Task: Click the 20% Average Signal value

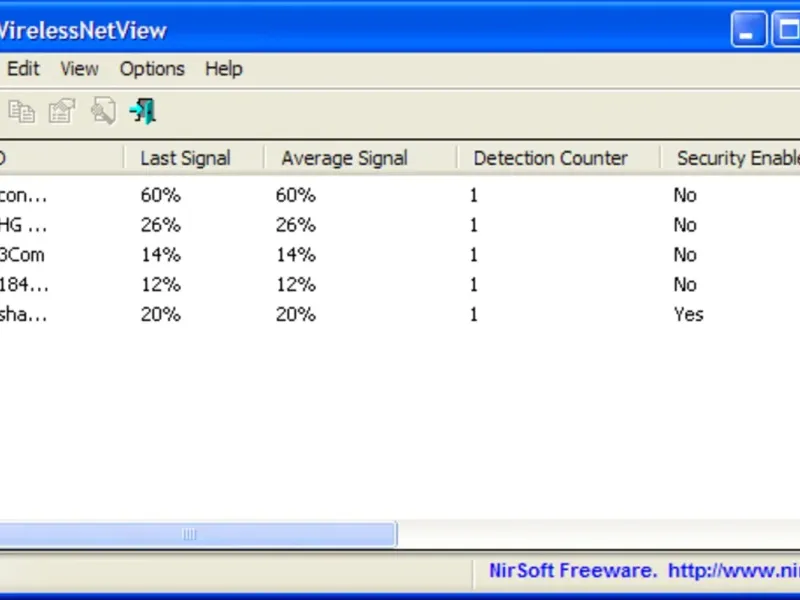Action: [x=296, y=314]
